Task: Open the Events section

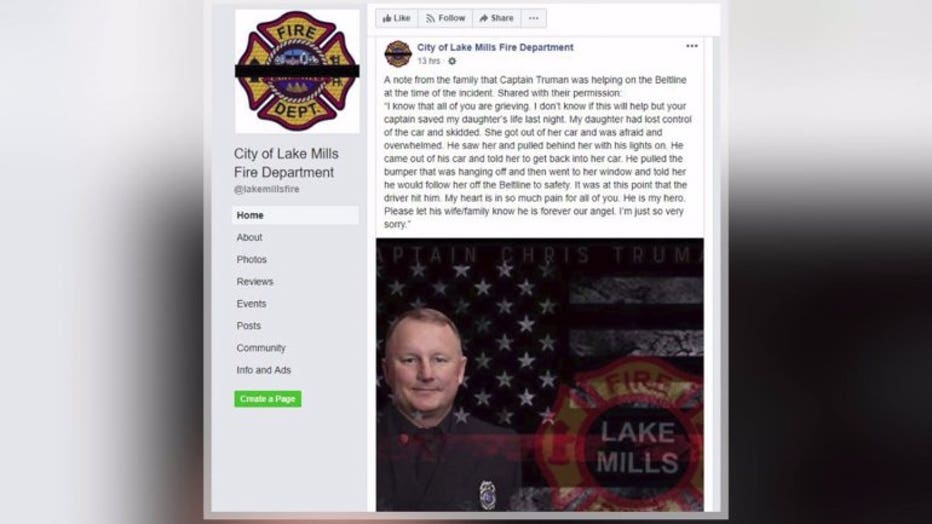Action: 251,304
